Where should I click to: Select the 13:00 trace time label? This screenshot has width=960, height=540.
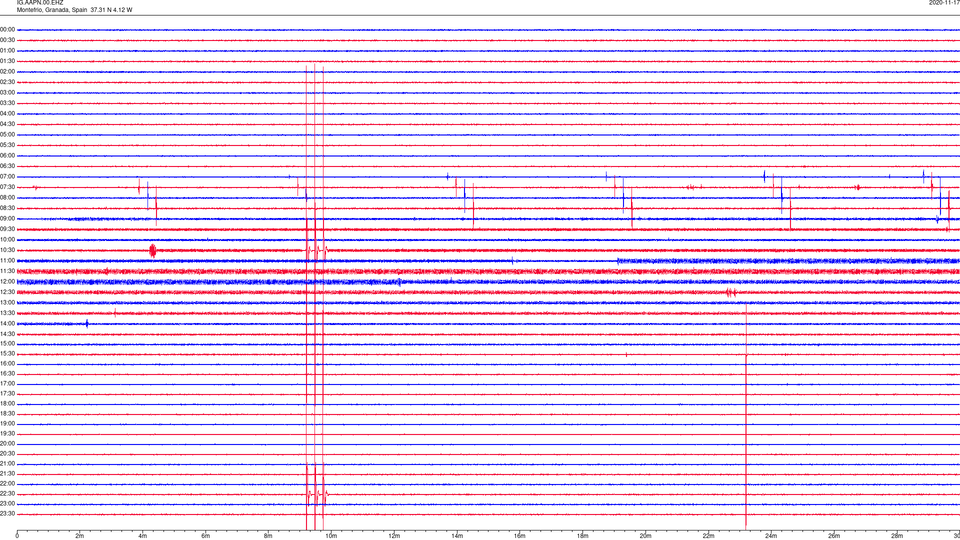coord(7,302)
